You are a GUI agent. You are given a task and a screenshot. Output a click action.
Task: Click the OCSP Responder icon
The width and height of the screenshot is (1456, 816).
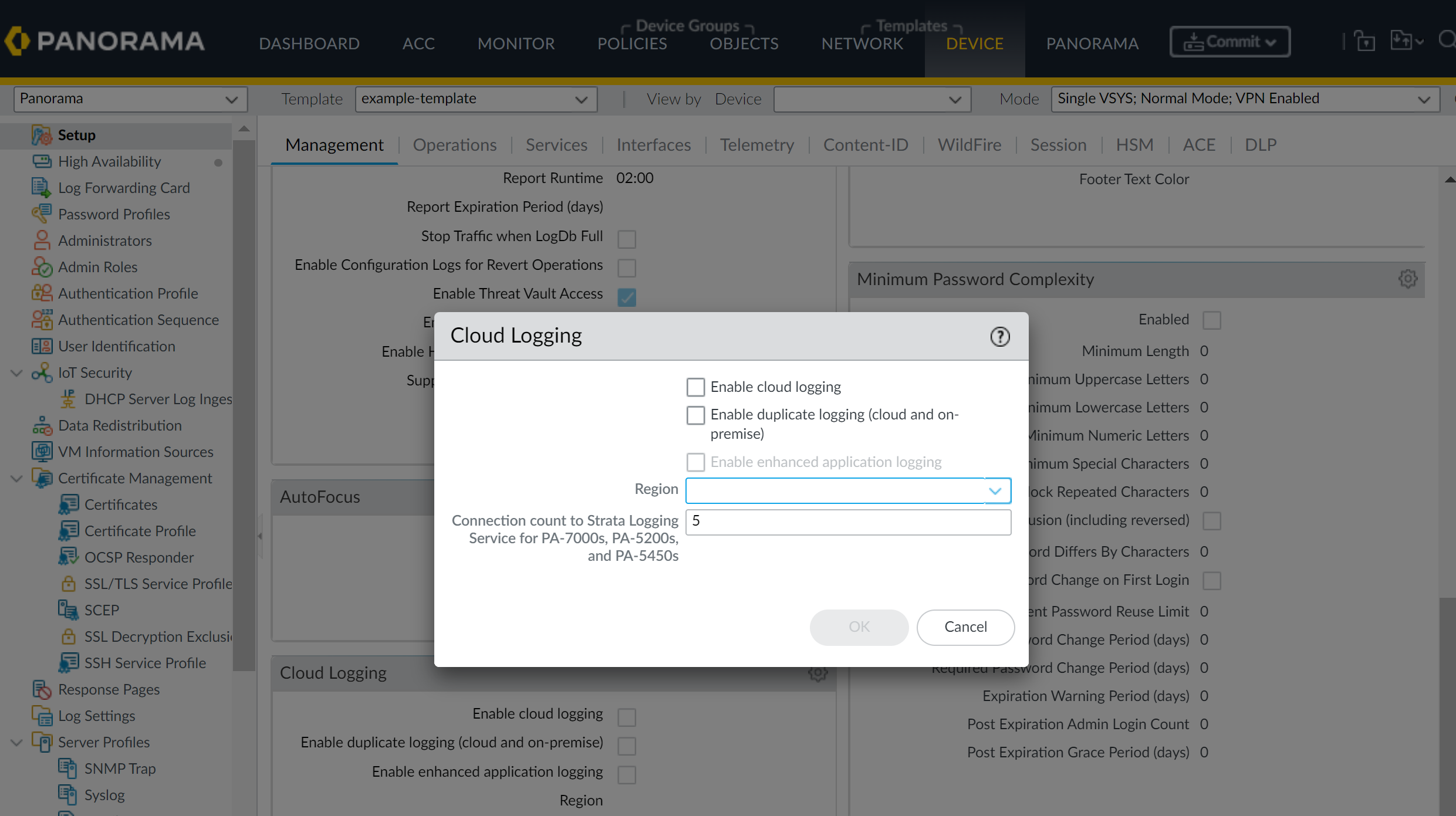[68, 557]
